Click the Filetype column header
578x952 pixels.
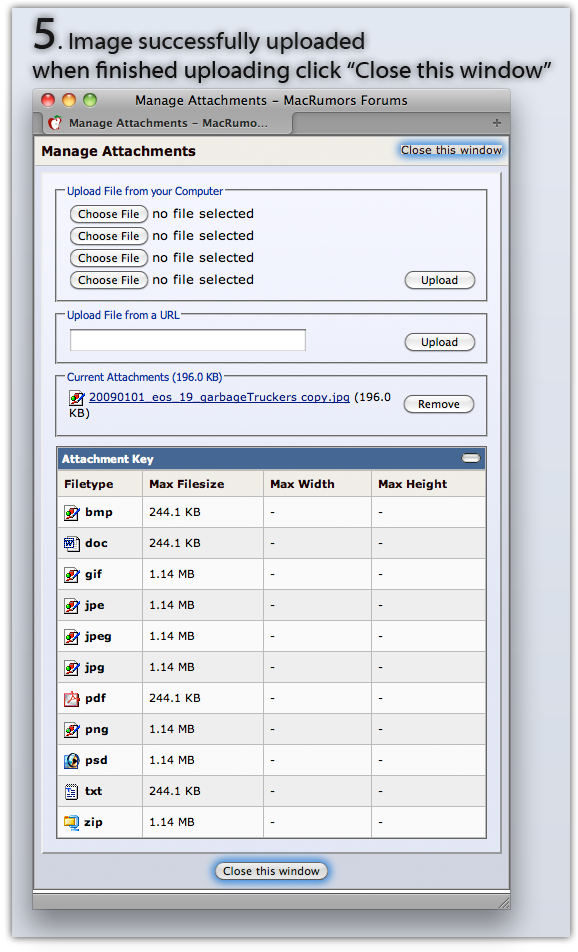click(89, 484)
